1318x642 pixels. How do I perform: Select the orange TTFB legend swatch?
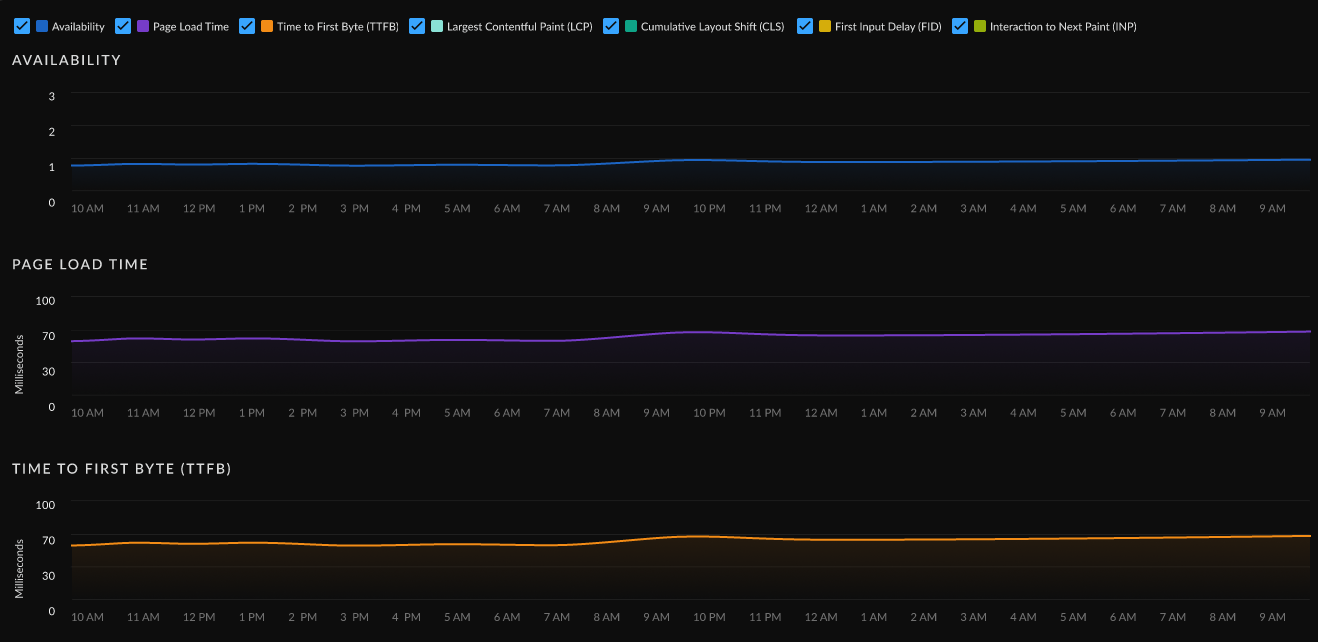(x=267, y=26)
